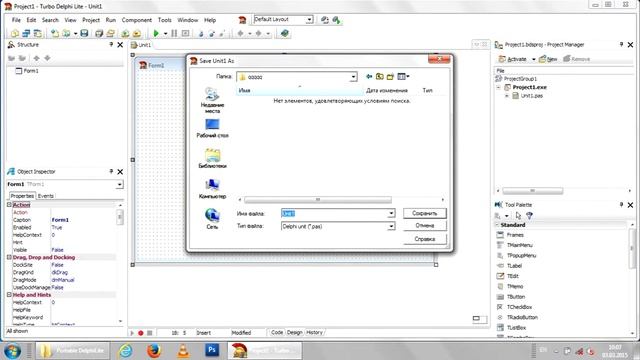Click the Help book icon in toolbar
The width and height of the screenshot is (640, 360).
[x=284, y=33]
